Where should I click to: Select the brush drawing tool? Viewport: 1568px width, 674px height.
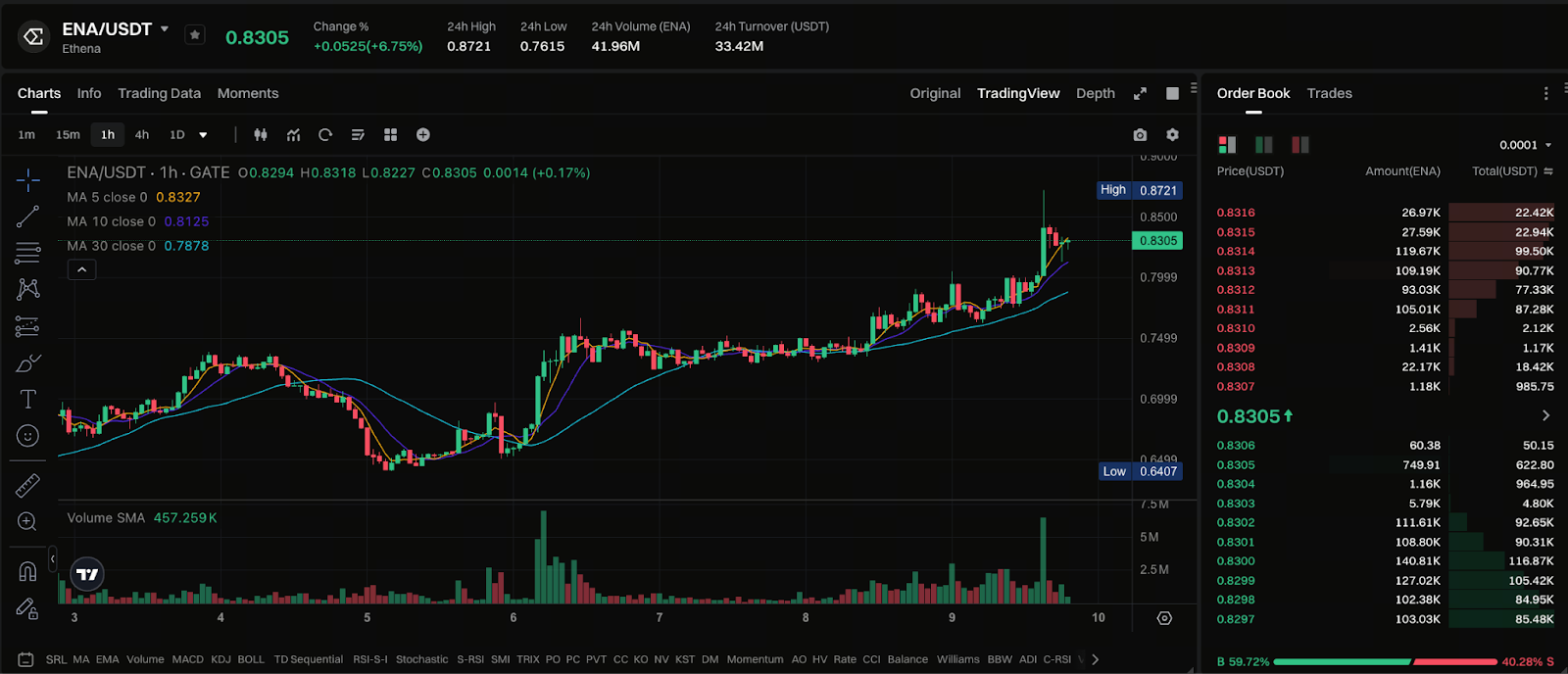click(x=27, y=363)
